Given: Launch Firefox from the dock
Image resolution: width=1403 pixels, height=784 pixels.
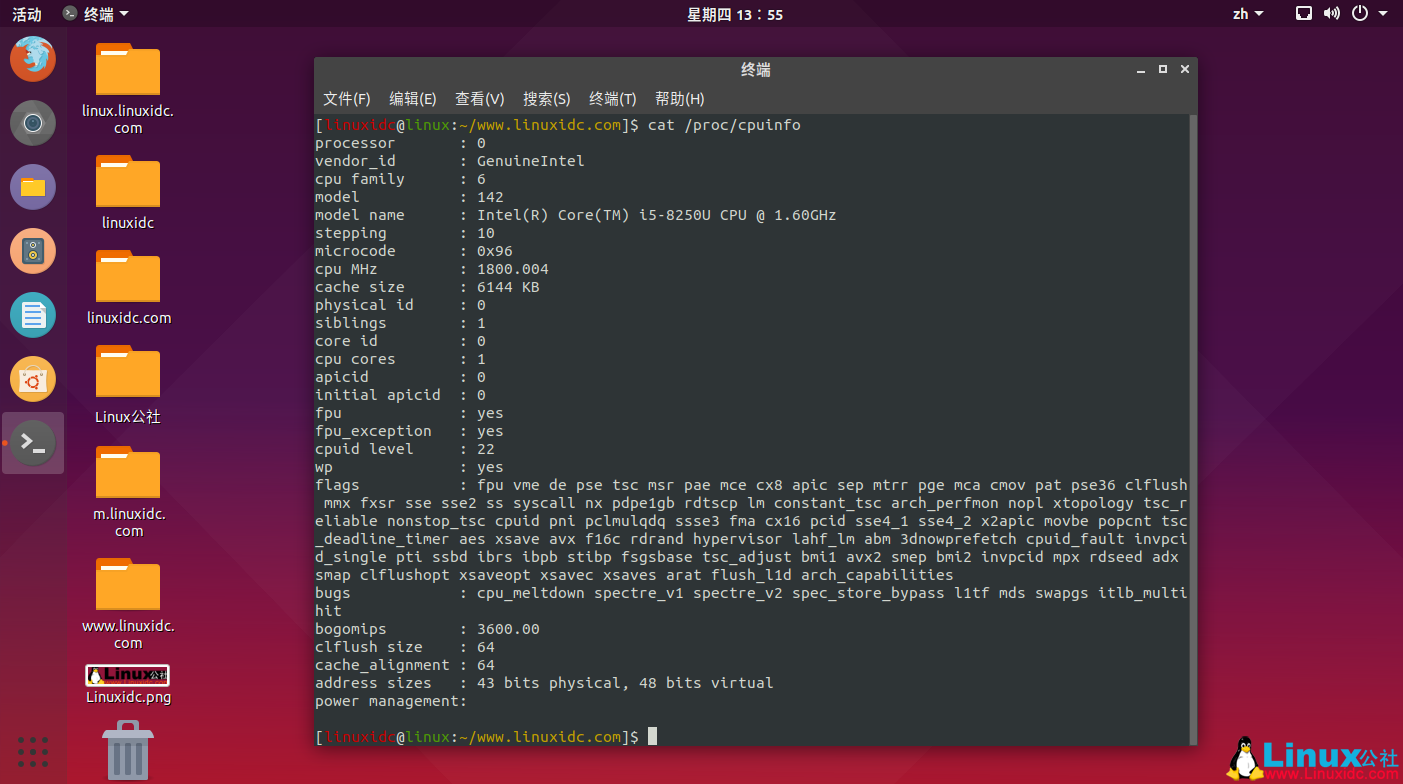Looking at the screenshot, I should (x=33, y=58).
